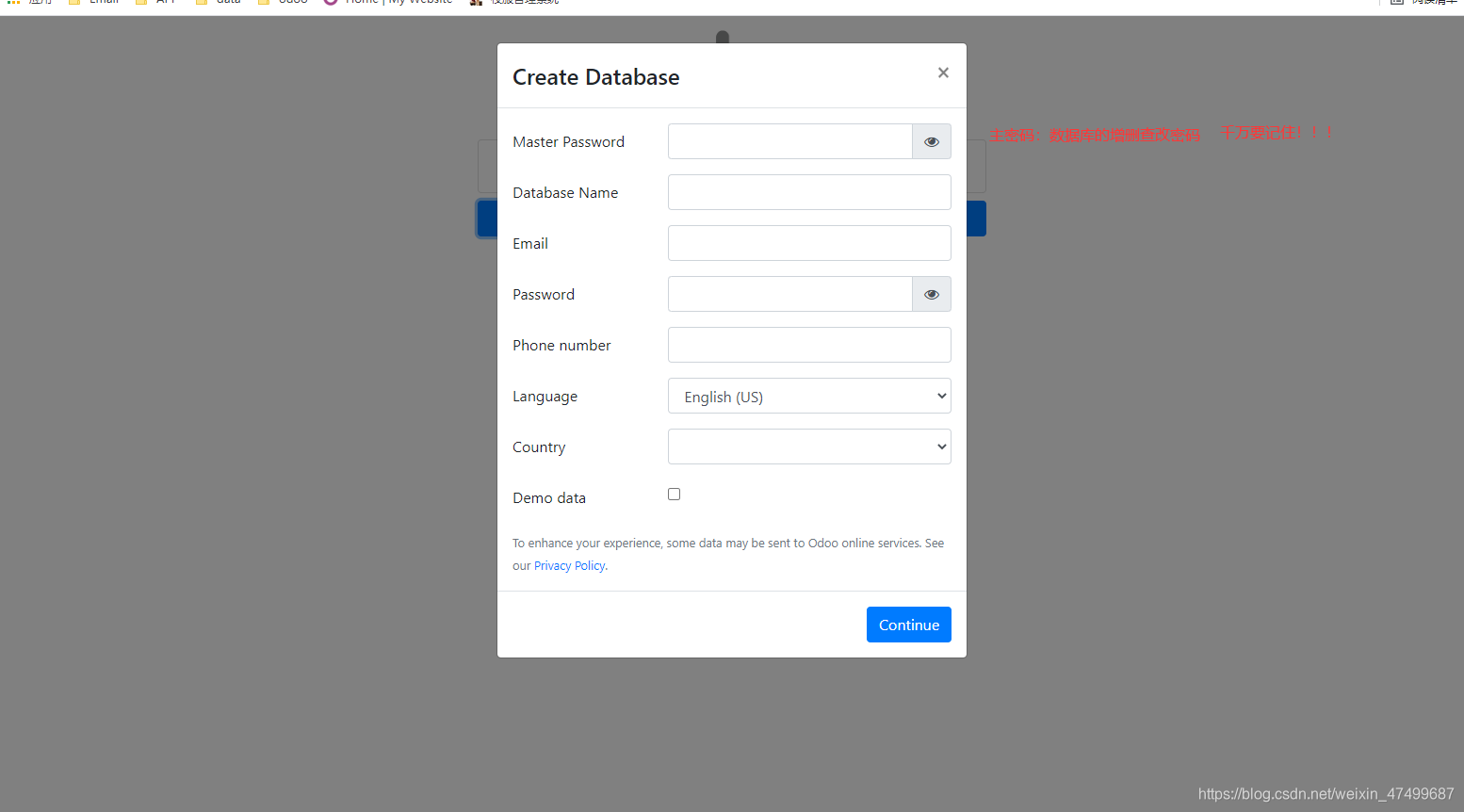Open the Language dropdown
The width and height of the screenshot is (1464, 812).
809,396
